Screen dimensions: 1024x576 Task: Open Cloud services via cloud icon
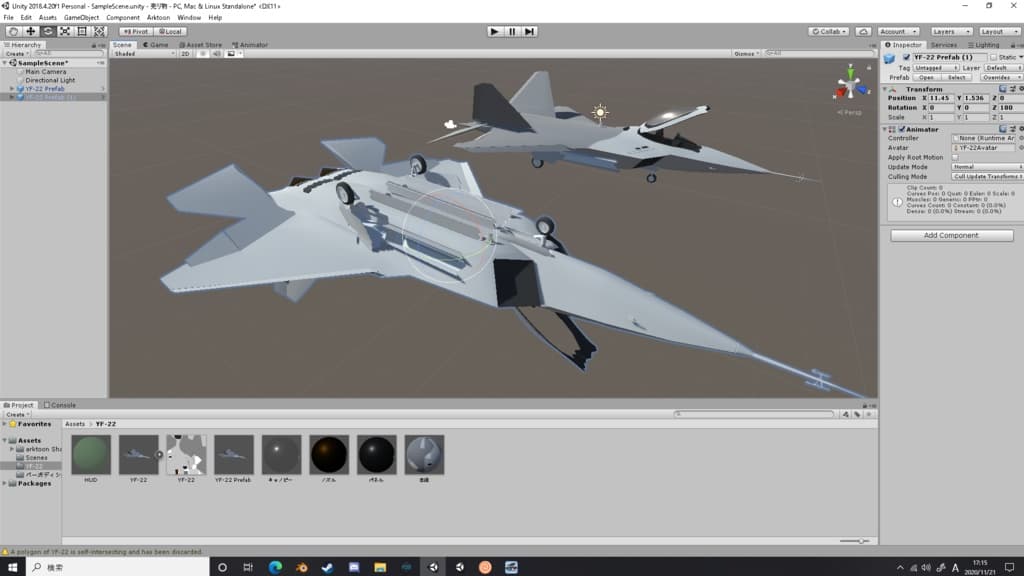point(864,31)
